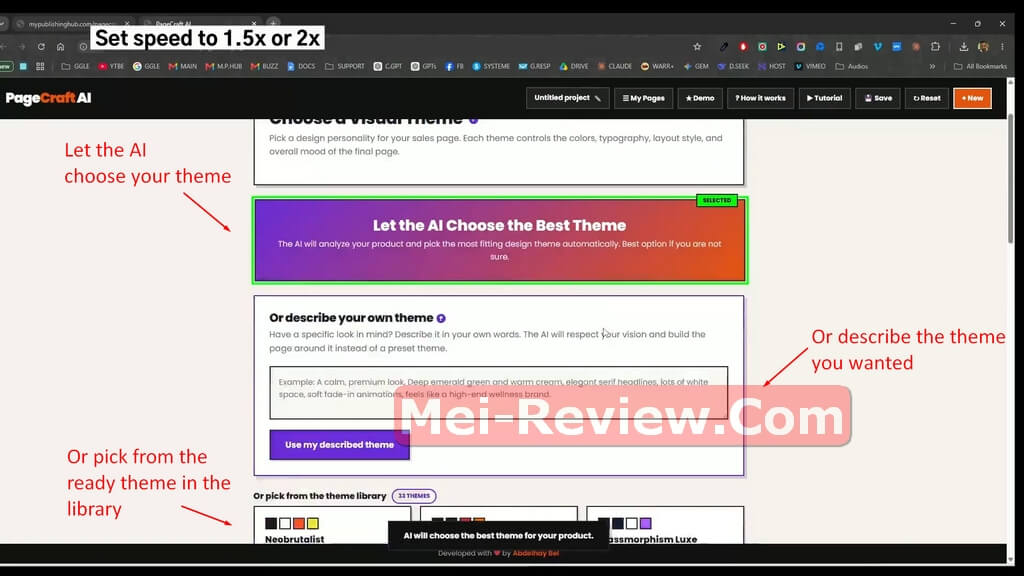Click the green play-arrow extension icon
This screenshot has width=1024, height=576.
pyautogui.click(x=781, y=47)
